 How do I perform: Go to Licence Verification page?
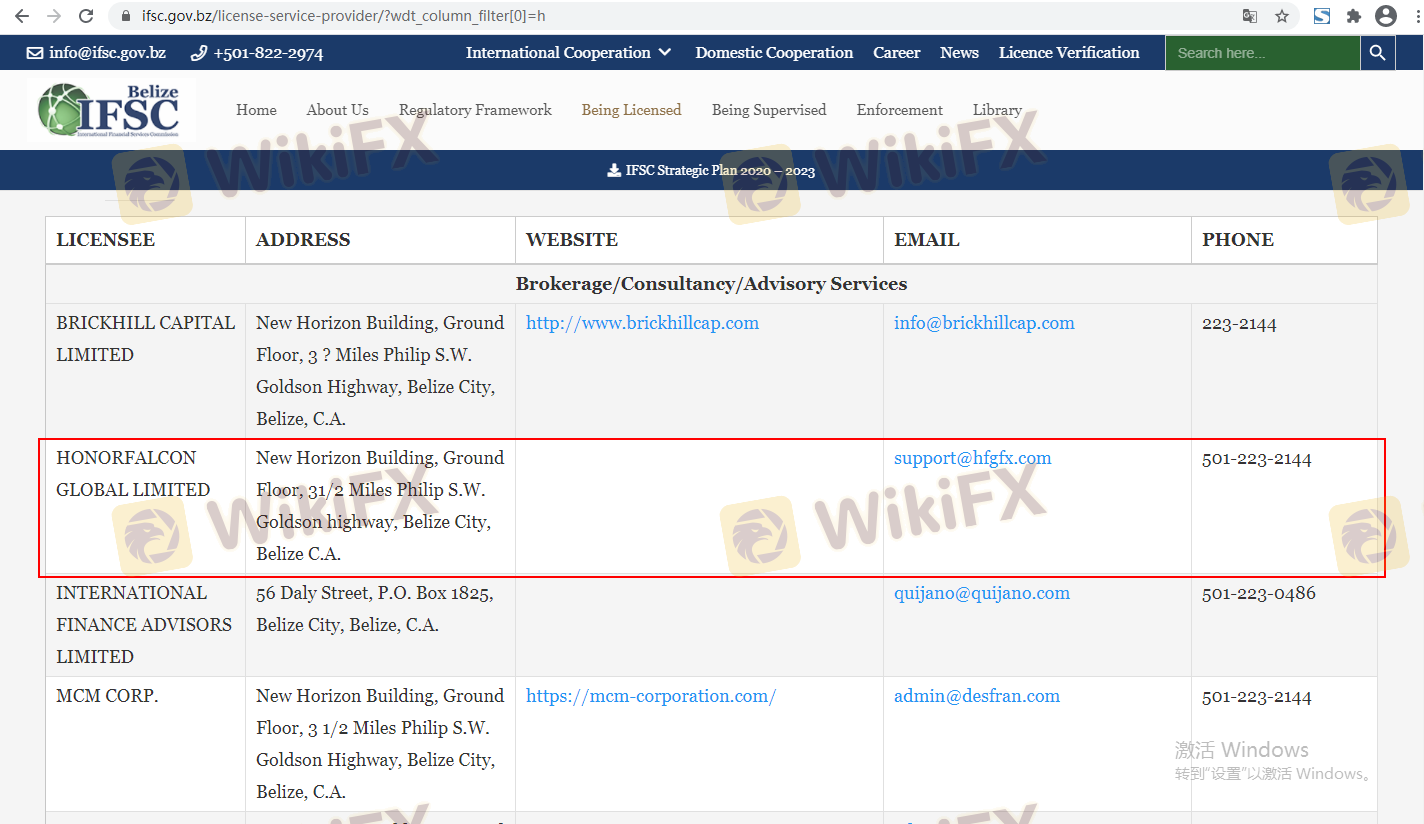tap(1068, 53)
